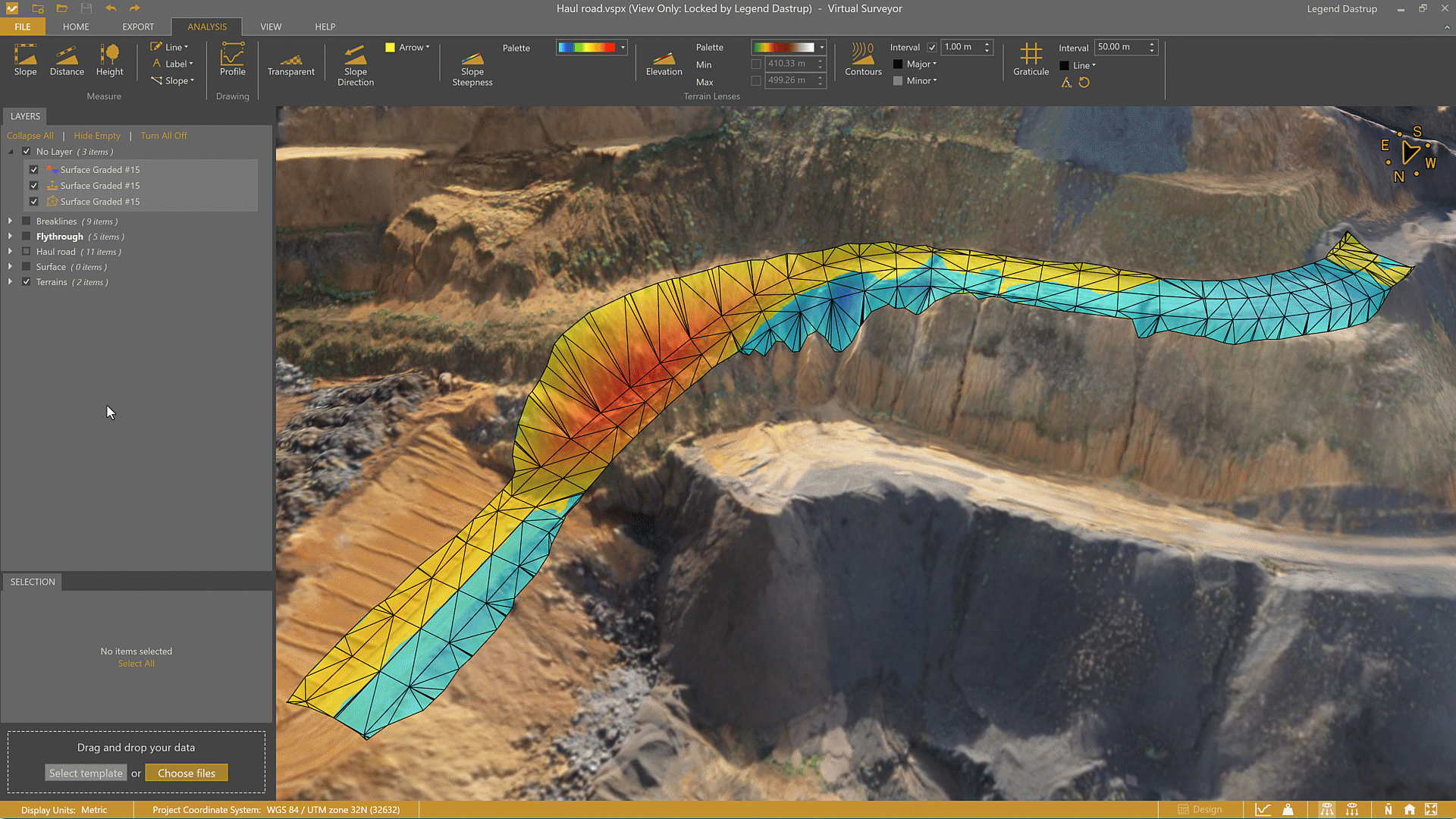Uncheck the contour Interval checkbox
The height and width of the screenshot is (819, 1456).
[932, 47]
